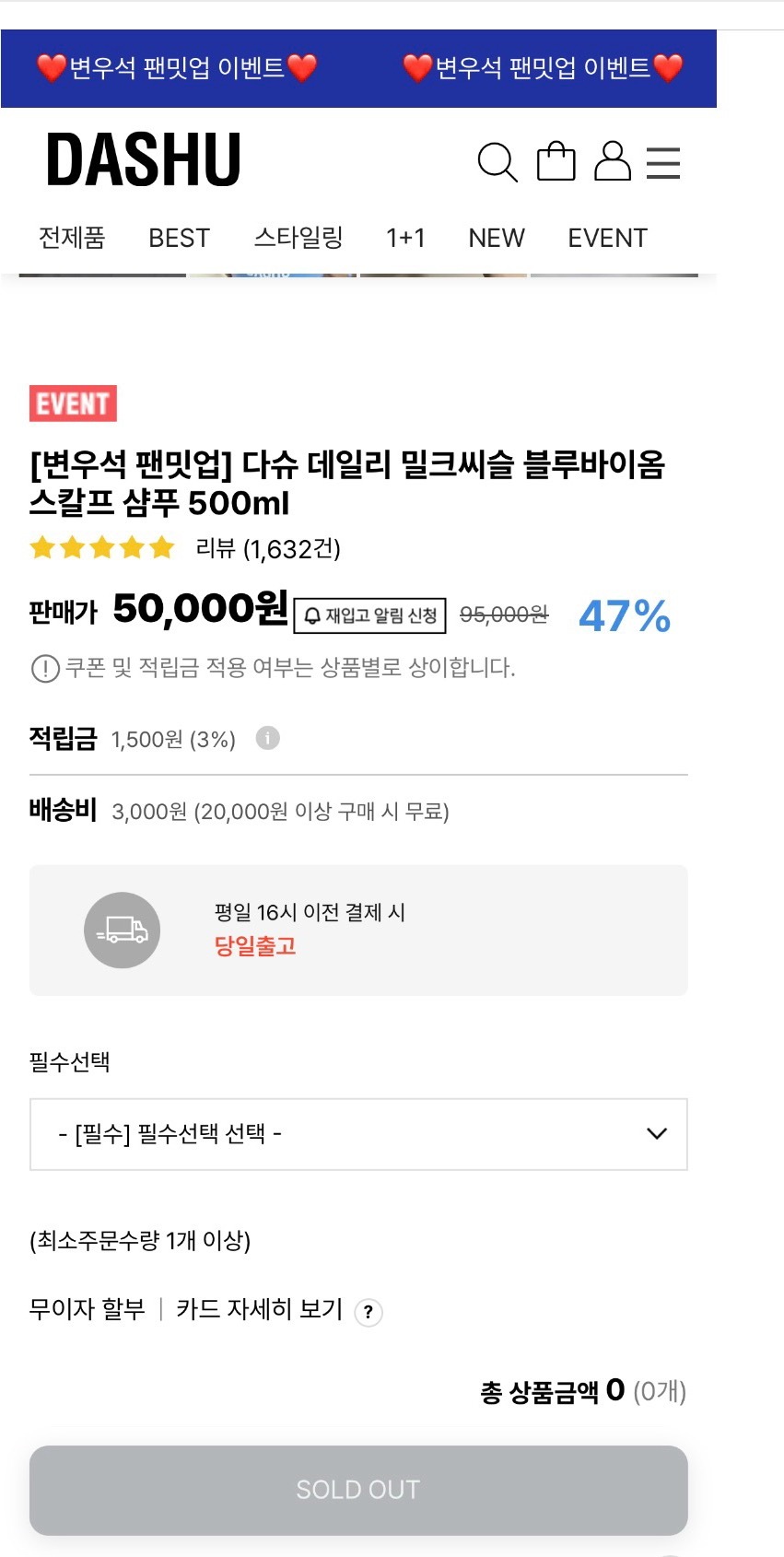Open the search magnifier icon
The width and height of the screenshot is (784, 1557).
497,162
